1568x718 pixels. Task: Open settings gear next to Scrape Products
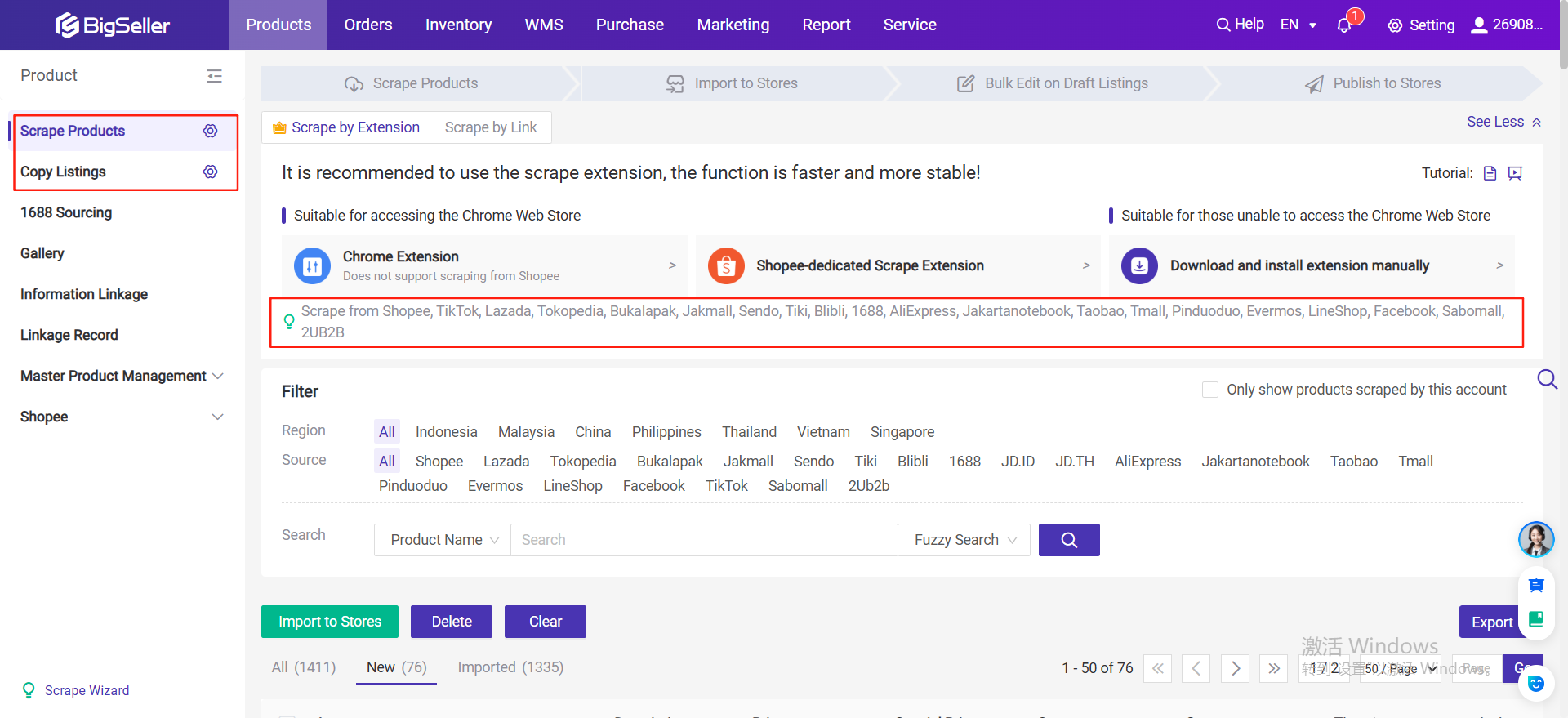(210, 131)
